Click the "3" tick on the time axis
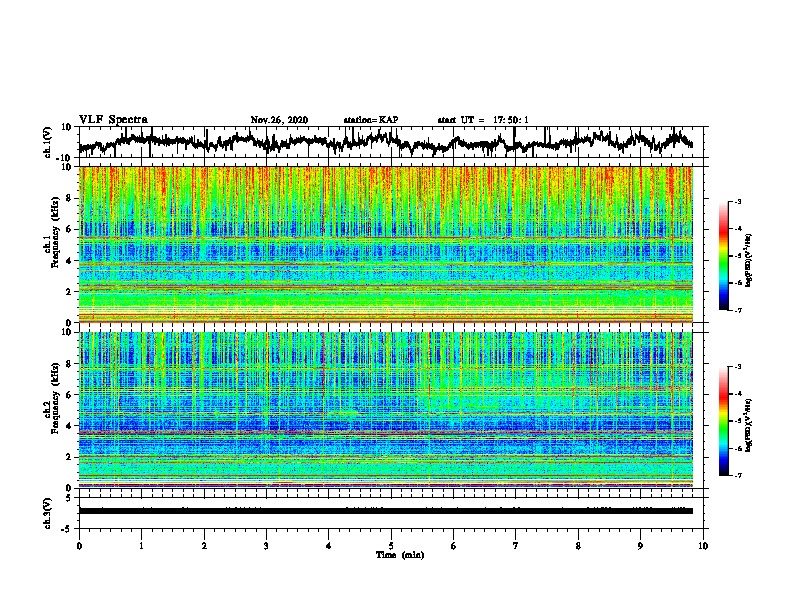 [x=266, y=546]
